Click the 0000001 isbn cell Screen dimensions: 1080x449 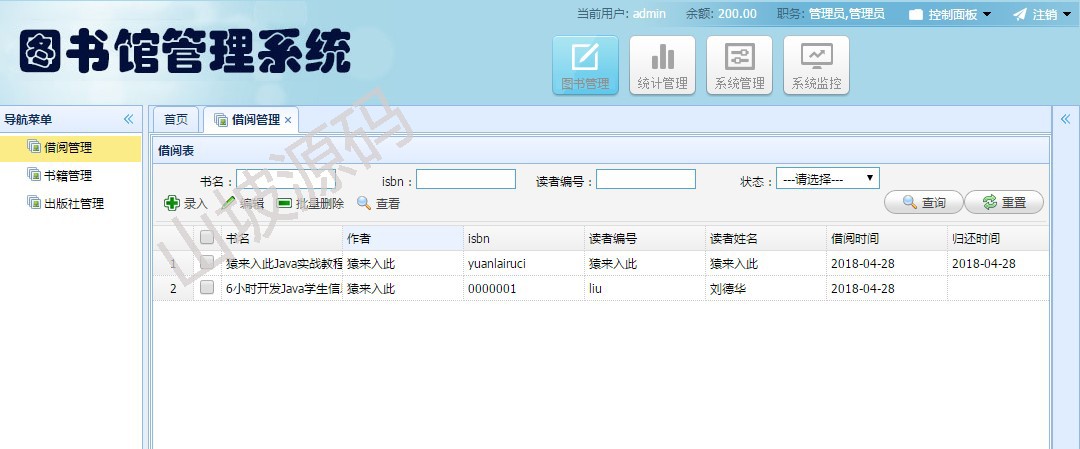point(524,289)
